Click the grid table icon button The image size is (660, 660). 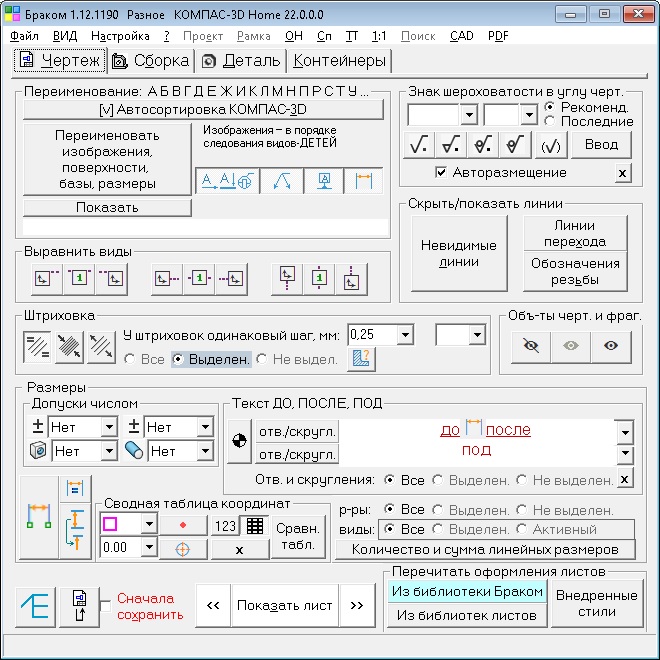[255, 525]
